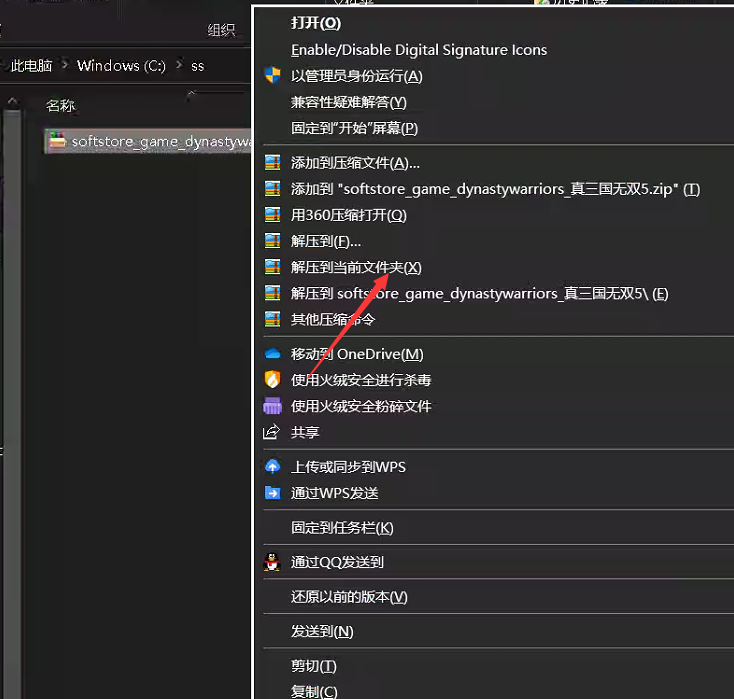Click the admin shield icon beside 以管理员身份运行
Image resolution: width=734 pixels, height=699 pixels.
pyautogui.click(x=272, y=75)
